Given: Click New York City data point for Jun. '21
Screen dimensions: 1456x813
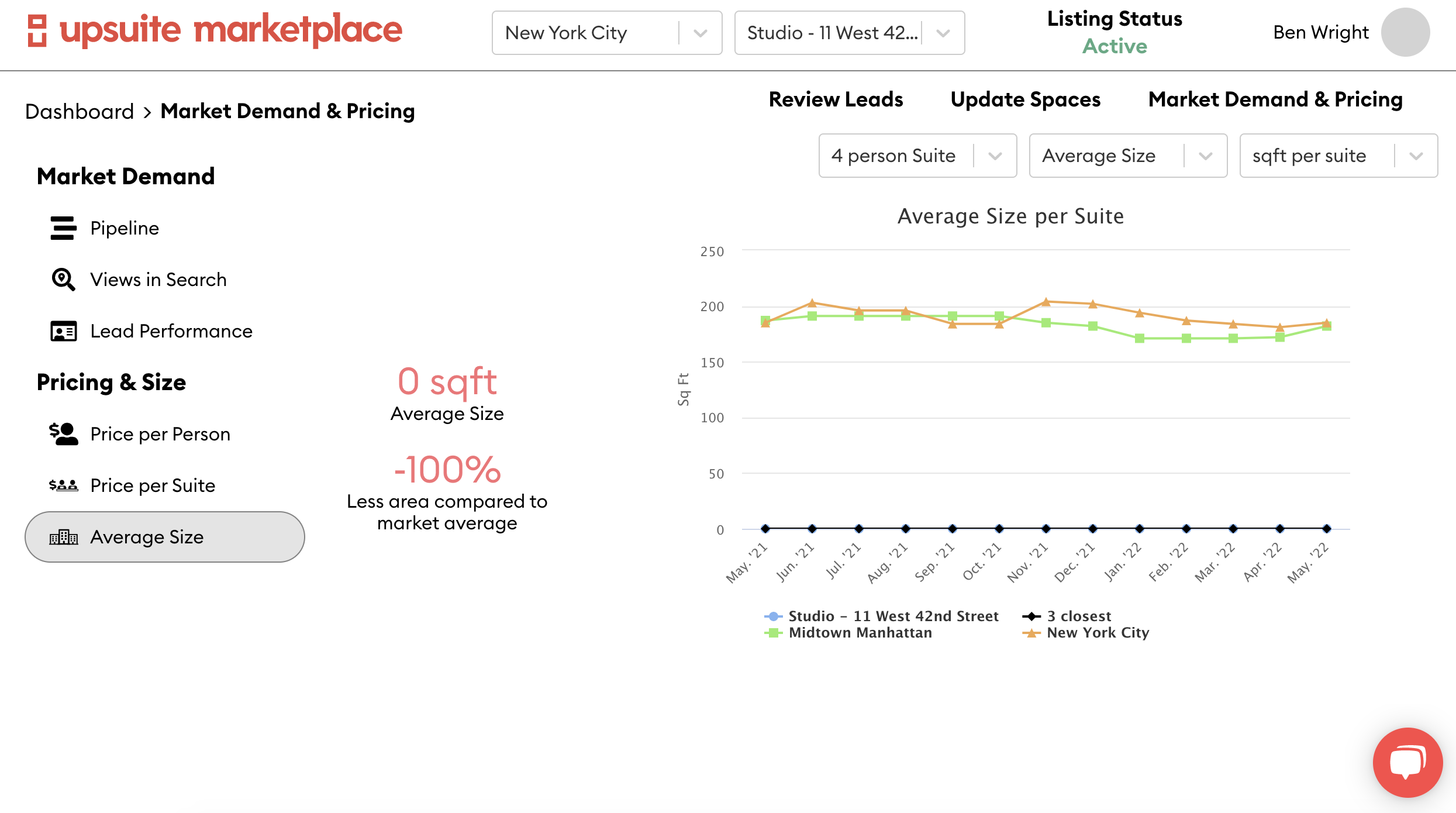Looking at the screenshot, I should click(x=812, y=303).
